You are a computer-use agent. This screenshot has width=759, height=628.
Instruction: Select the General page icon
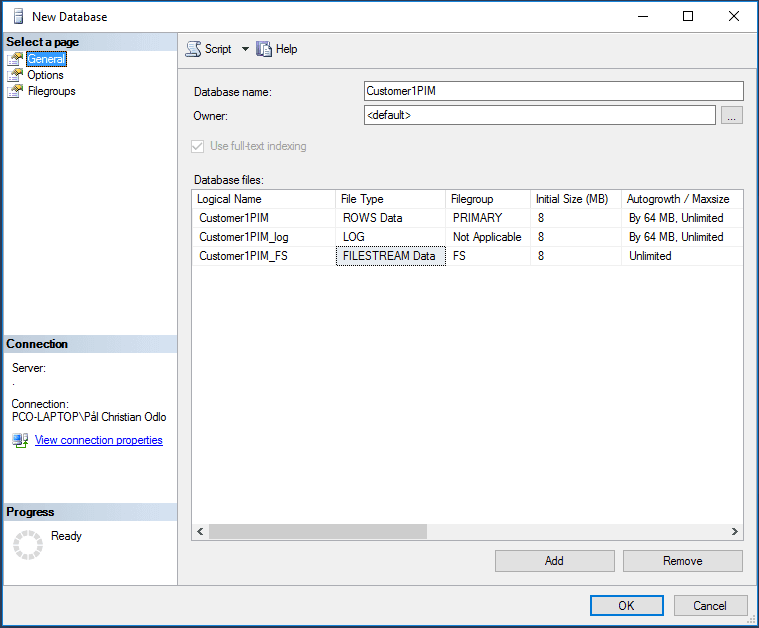[15, 59]
